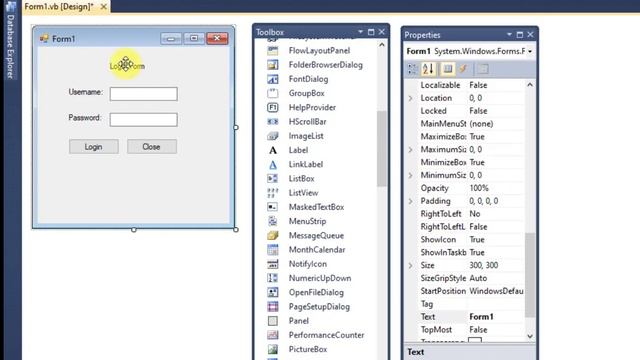Switch Properties to Categorized view

coord(413,69)
